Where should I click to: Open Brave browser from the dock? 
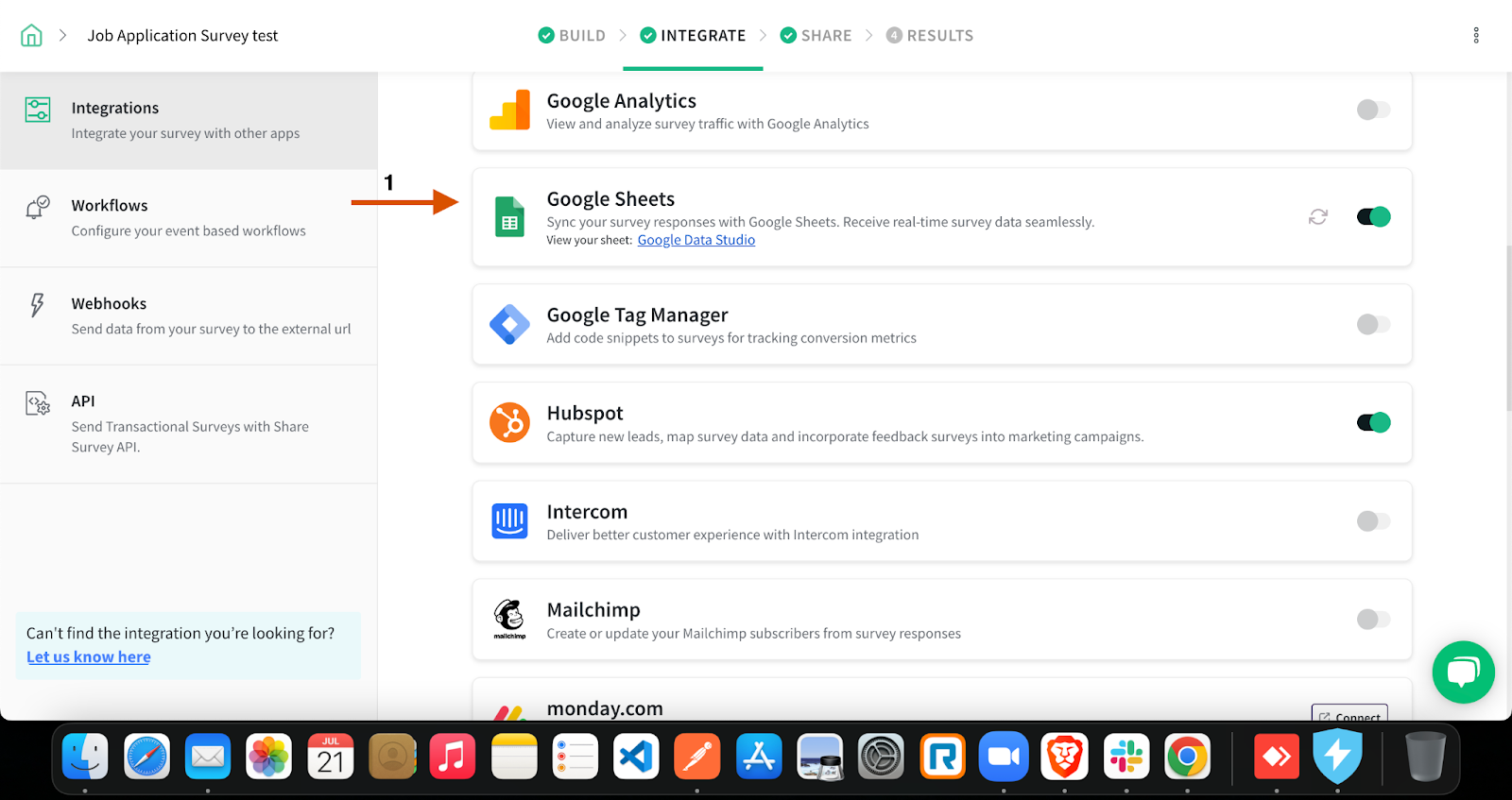pyautogui.click(x=1065, y=757)
